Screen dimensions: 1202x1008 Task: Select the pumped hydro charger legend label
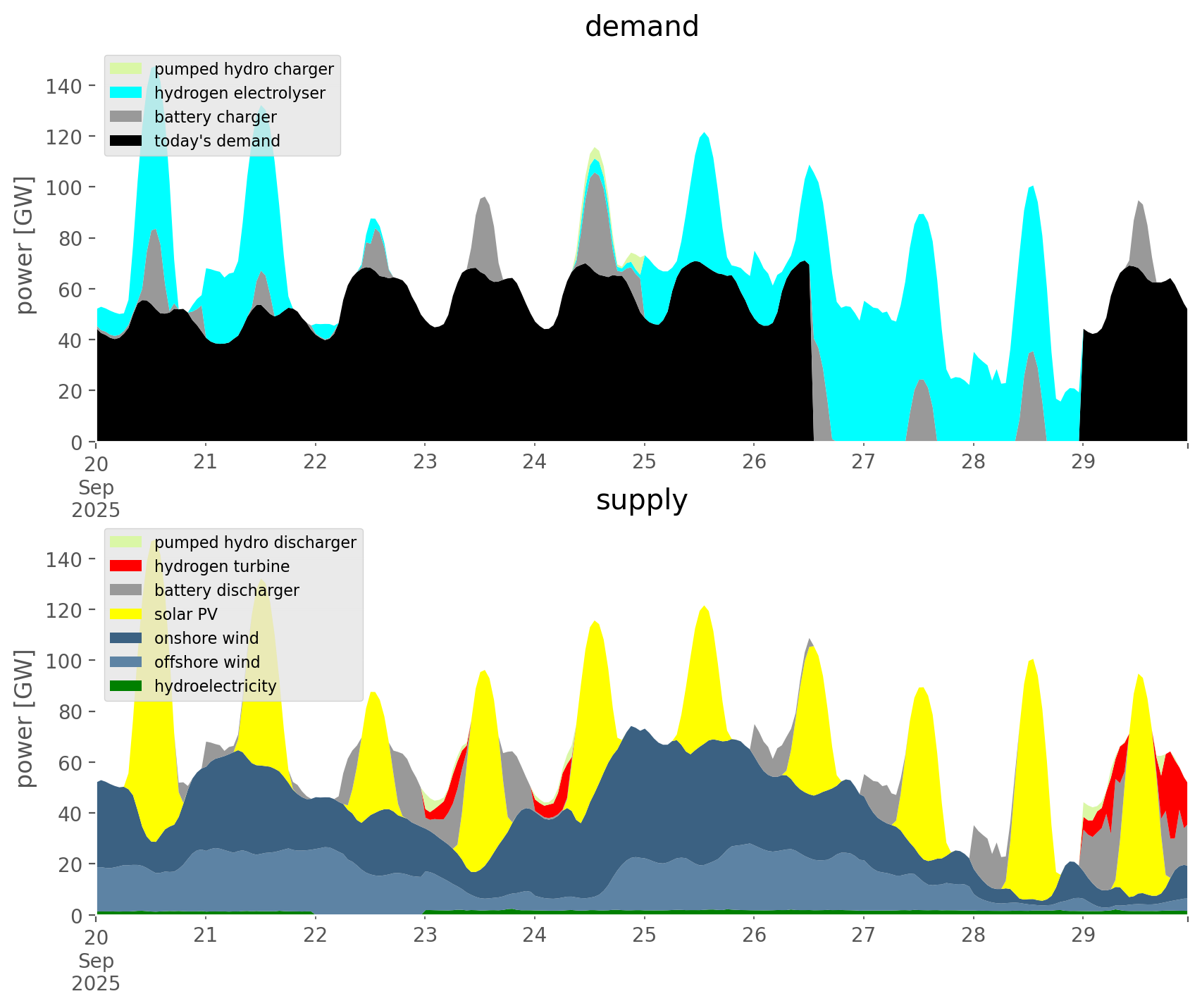244,69
